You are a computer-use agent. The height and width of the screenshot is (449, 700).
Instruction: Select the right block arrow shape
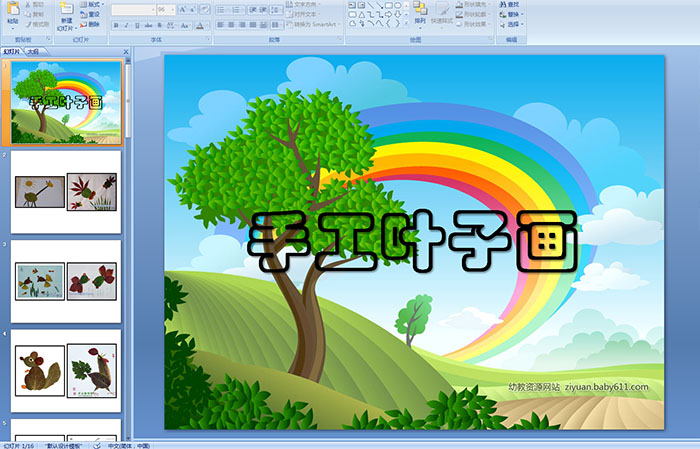tap(388, 14)
